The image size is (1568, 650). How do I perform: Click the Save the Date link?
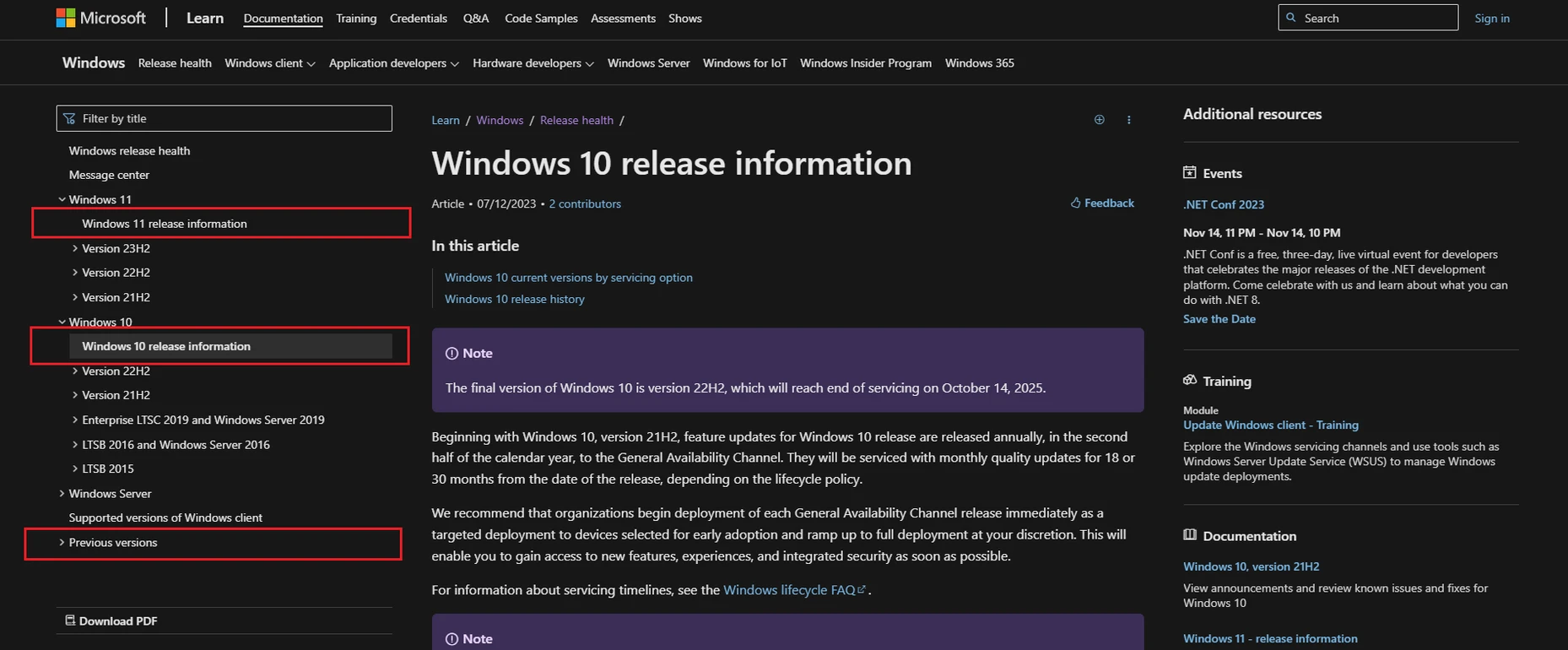[x=1219, y=319]
